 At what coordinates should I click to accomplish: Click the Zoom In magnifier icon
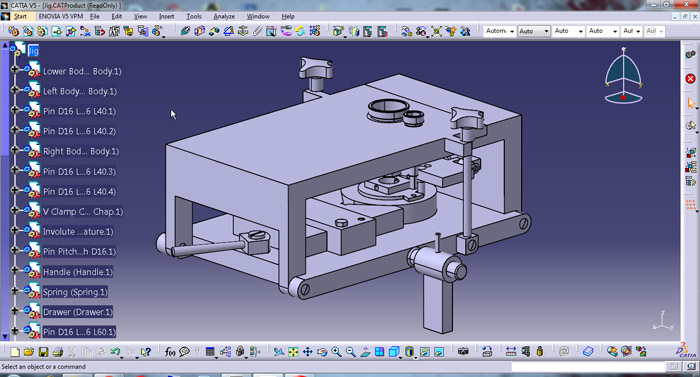pos(336,352)
